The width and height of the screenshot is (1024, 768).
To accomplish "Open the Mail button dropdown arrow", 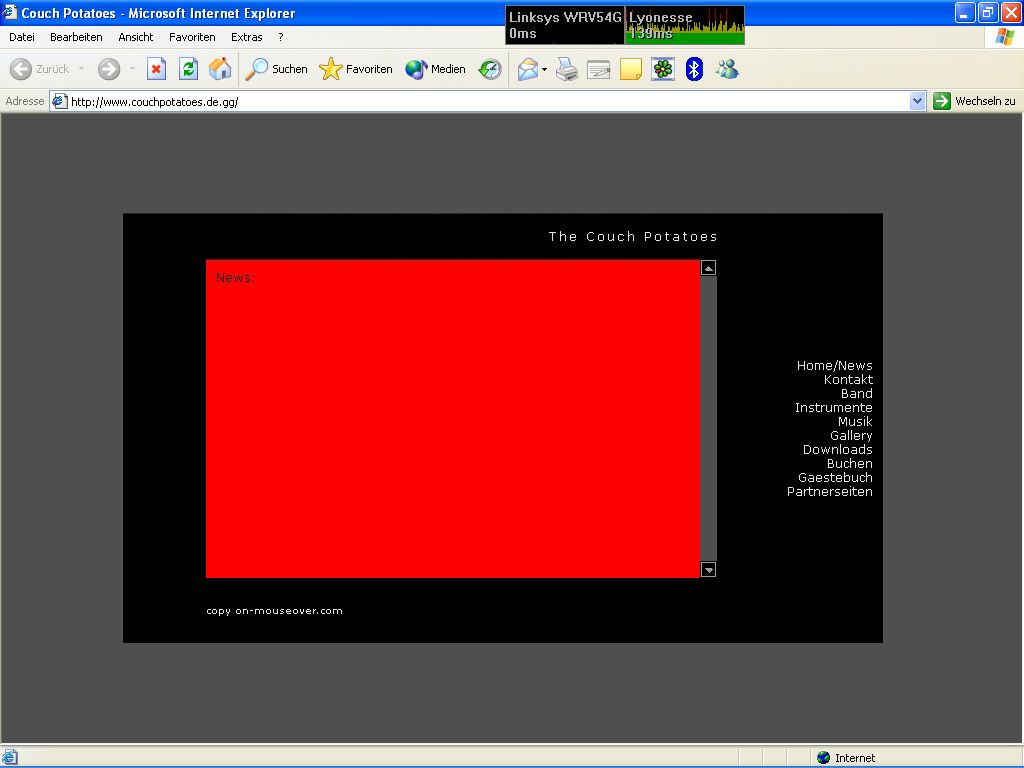I will (545, 69).
